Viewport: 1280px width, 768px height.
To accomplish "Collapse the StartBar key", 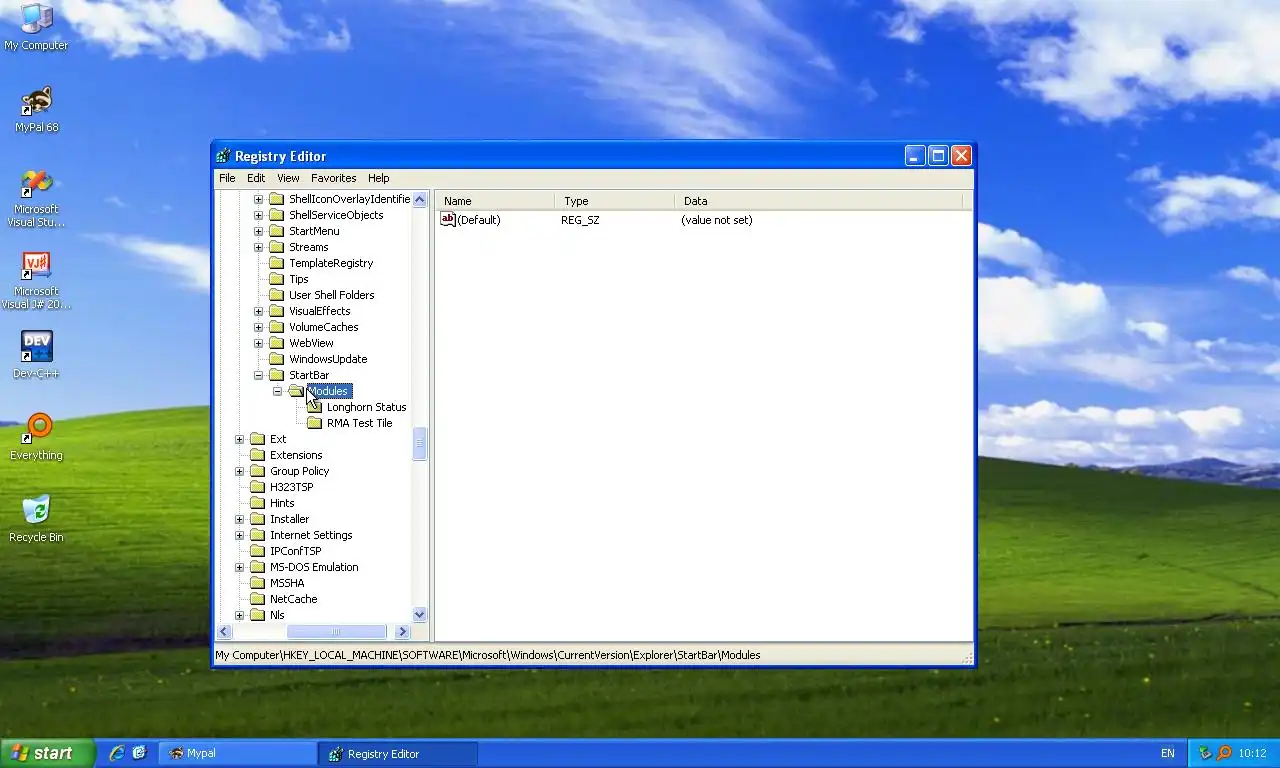I will click(x=258, y=375).
